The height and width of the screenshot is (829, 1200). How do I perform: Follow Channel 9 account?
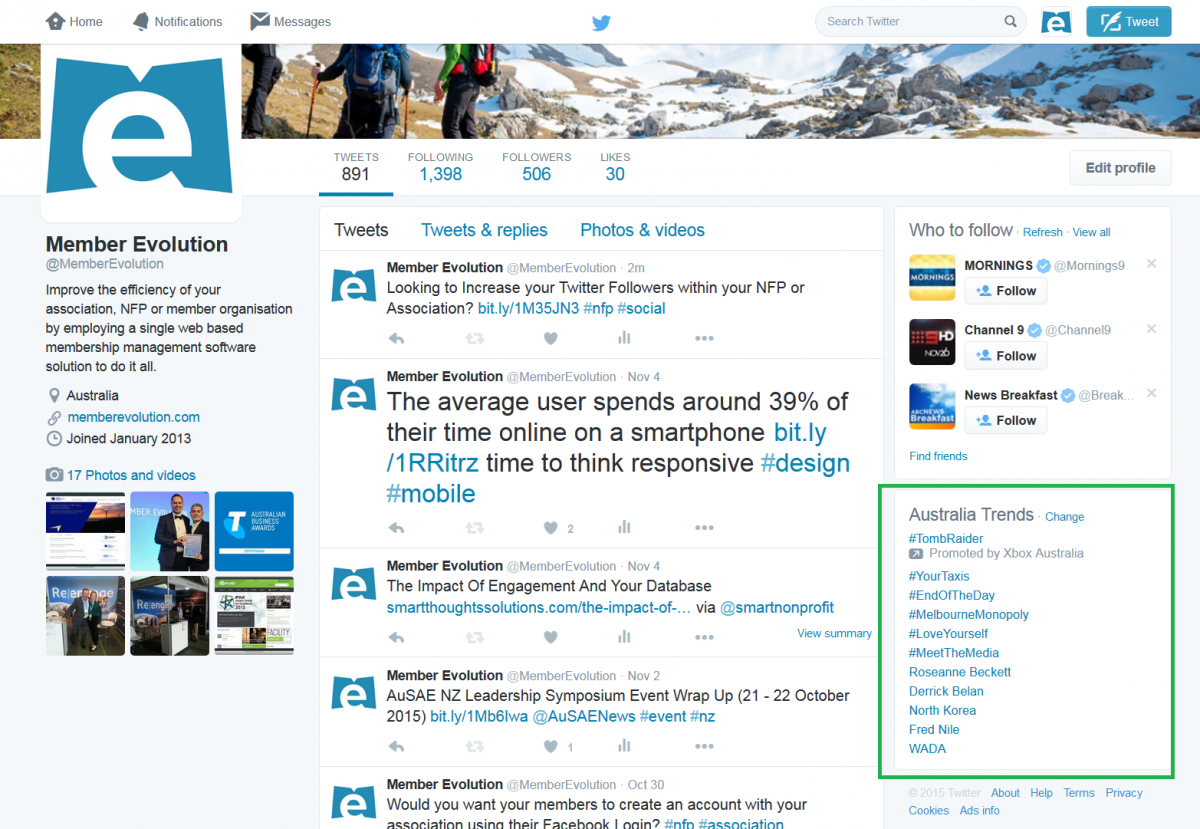pos(1005,356)
